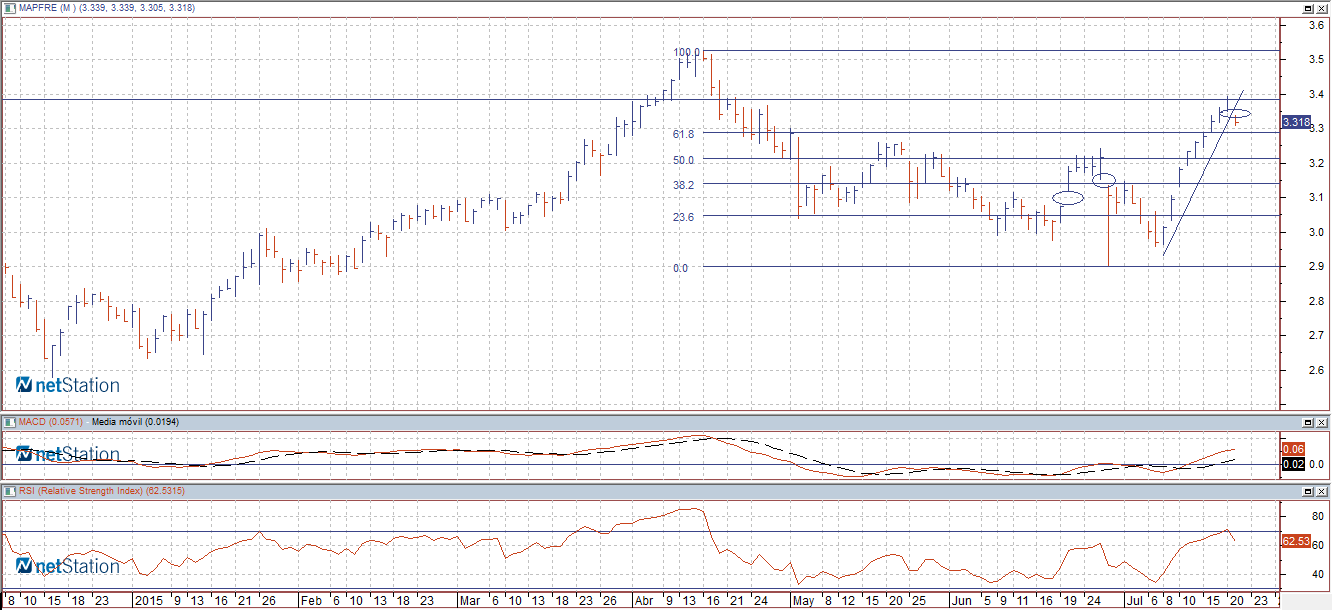Close the RSI indicator panel
Screen dimensions: 1332x610
1322,492
